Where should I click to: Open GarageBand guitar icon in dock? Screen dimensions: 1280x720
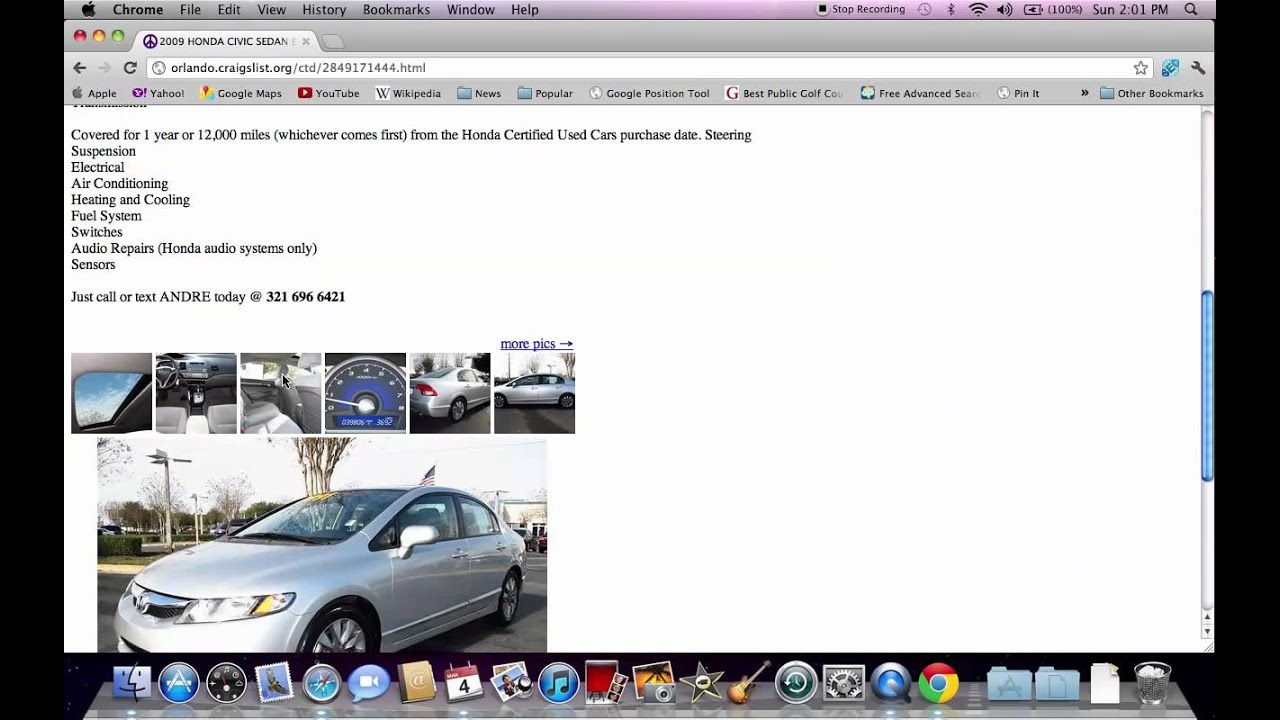tap(748, 683)
